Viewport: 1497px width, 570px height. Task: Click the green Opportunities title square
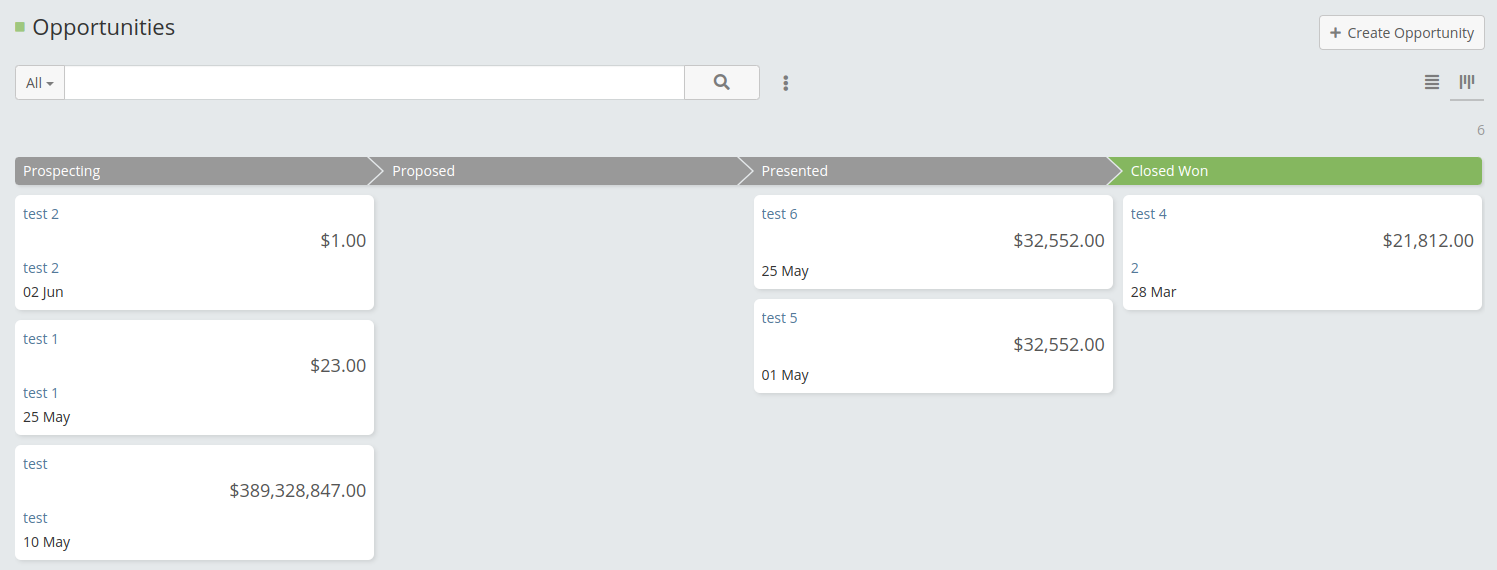20,27
